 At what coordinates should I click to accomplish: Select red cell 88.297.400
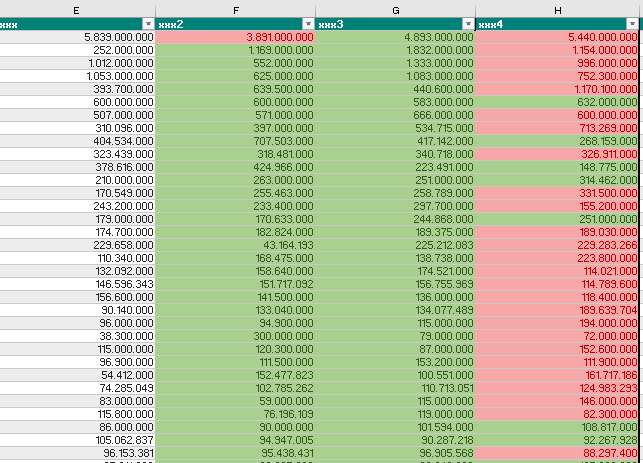pos(557,453)
